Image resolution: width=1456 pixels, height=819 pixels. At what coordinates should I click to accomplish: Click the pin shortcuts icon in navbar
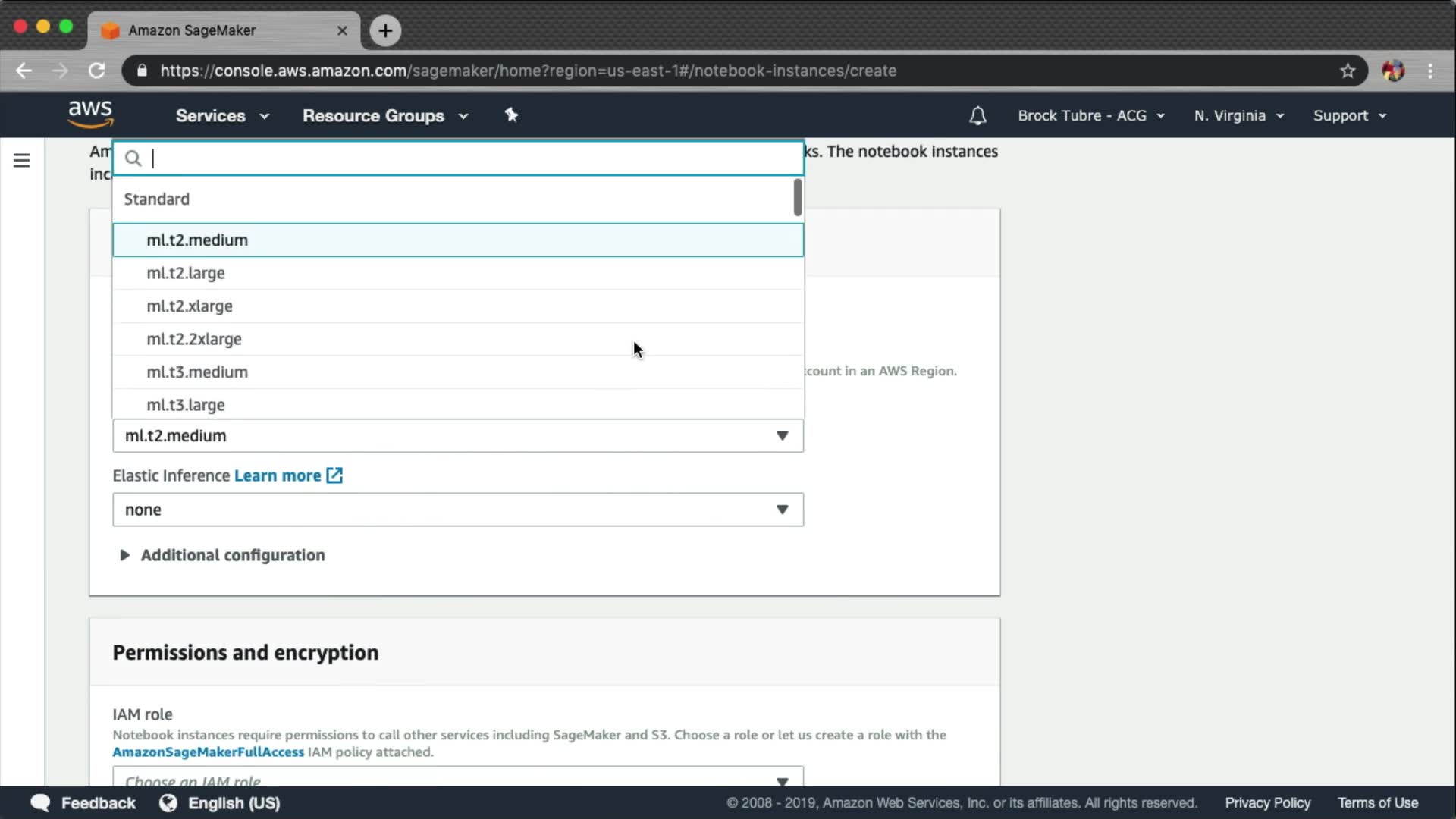pos(511,115)
